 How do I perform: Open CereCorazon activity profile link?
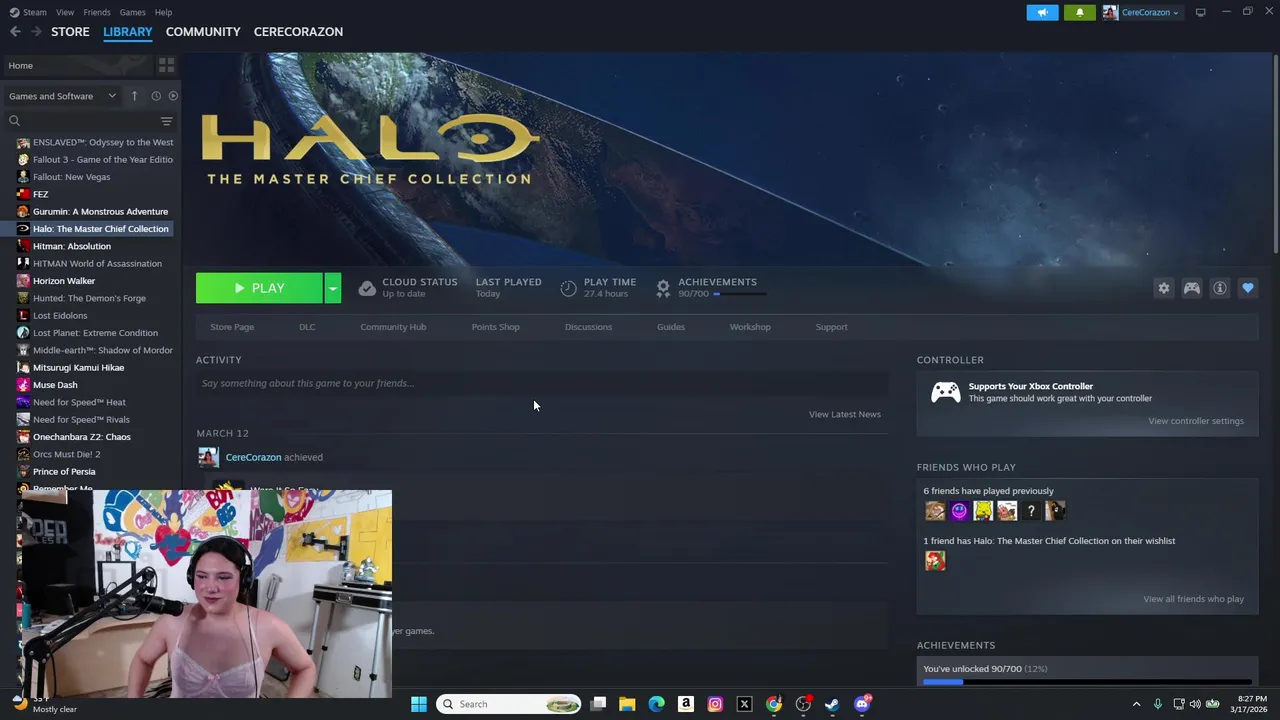253,457
